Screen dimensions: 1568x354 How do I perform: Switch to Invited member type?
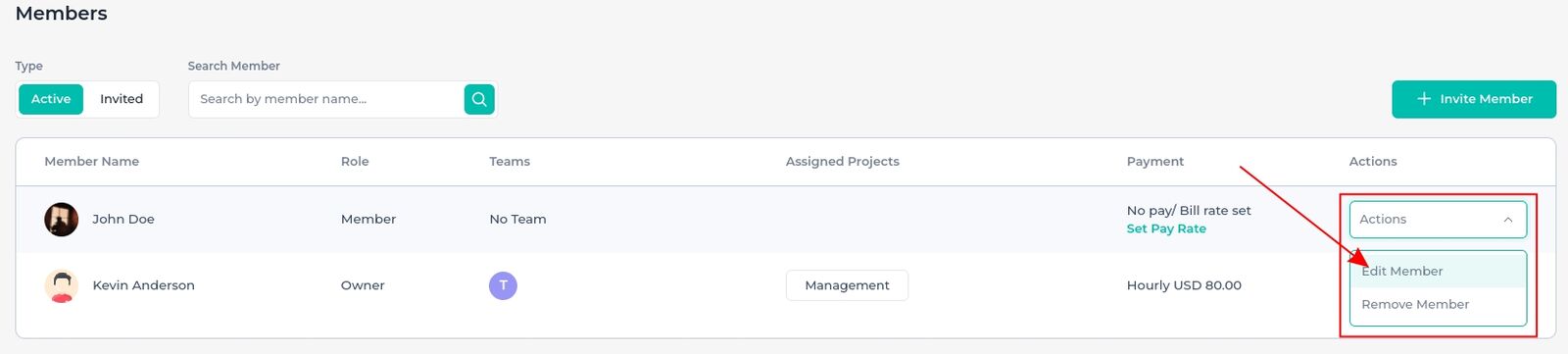pyautogui.click(x=122, y=99)
